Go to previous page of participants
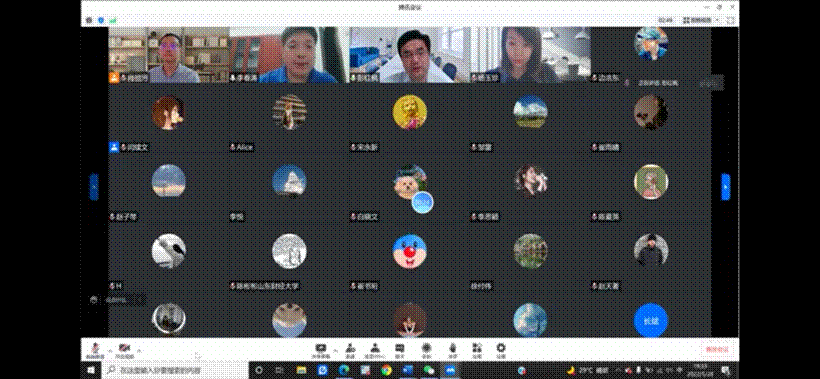 click(x=94, y=187)
